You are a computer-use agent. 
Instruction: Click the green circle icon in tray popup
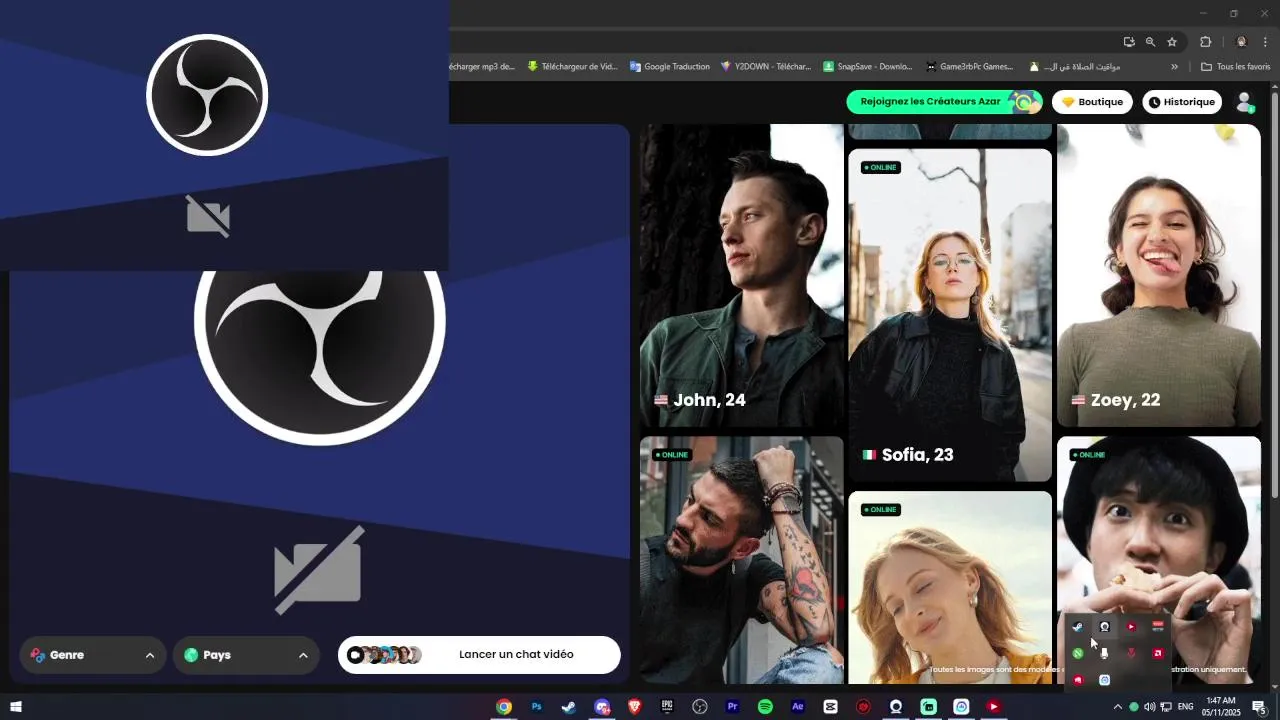(1078, 653)
